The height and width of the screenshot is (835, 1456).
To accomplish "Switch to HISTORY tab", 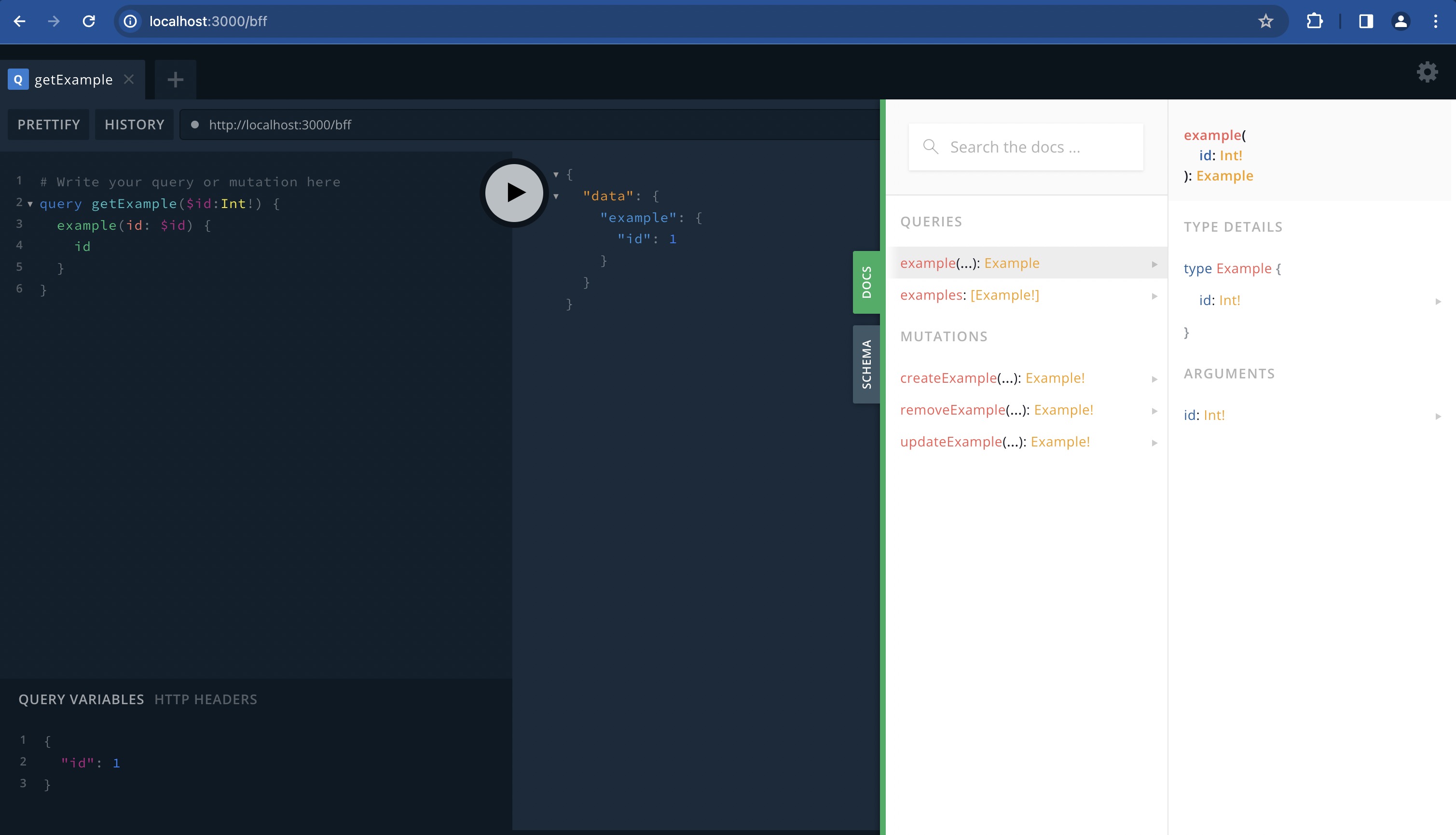I will point(135,124).
